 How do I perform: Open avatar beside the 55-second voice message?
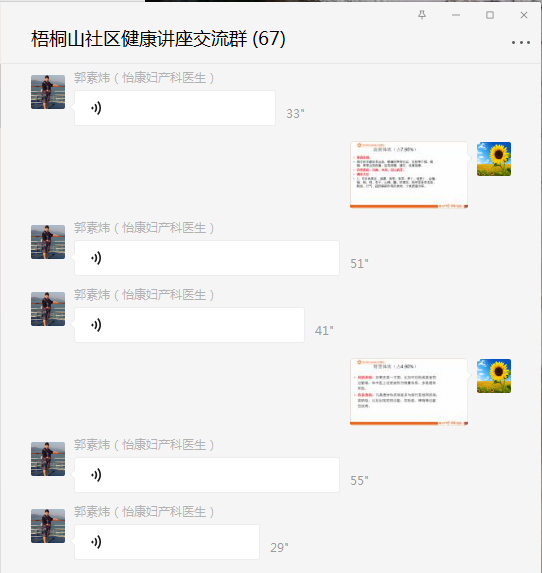coord(48,459)
